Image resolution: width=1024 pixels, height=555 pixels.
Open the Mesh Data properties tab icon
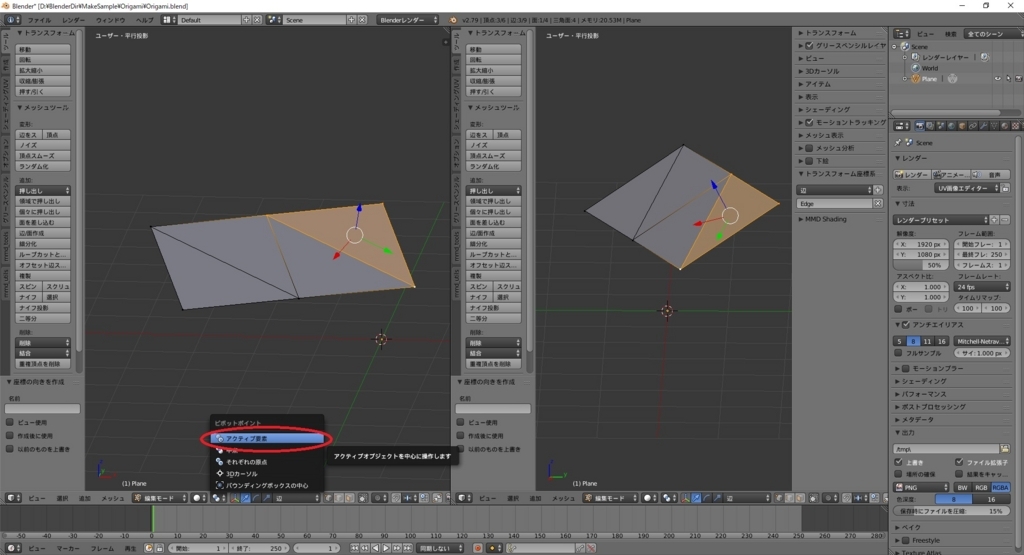point(995,125)
